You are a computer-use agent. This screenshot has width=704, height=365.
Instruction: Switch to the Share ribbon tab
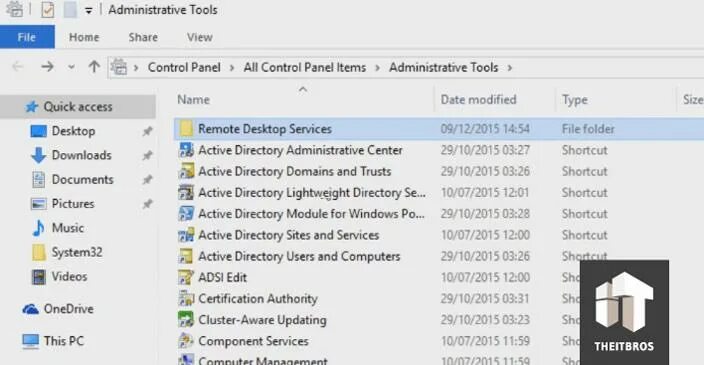pos(143,37)
